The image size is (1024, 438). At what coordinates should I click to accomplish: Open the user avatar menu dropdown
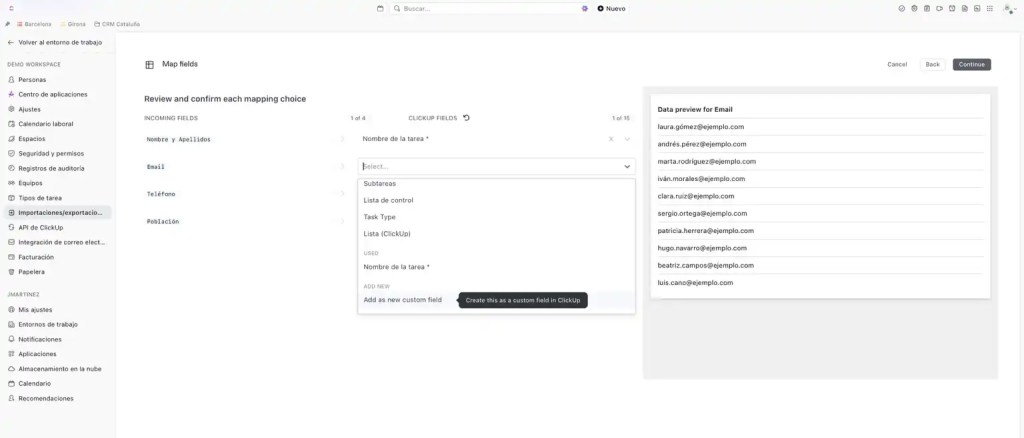click(1009, 8)
